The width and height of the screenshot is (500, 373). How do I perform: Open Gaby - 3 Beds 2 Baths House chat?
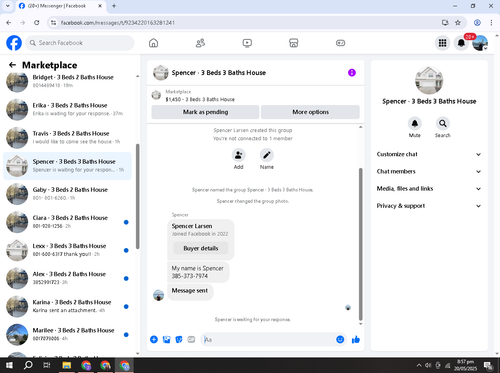[x=67, y=194]
